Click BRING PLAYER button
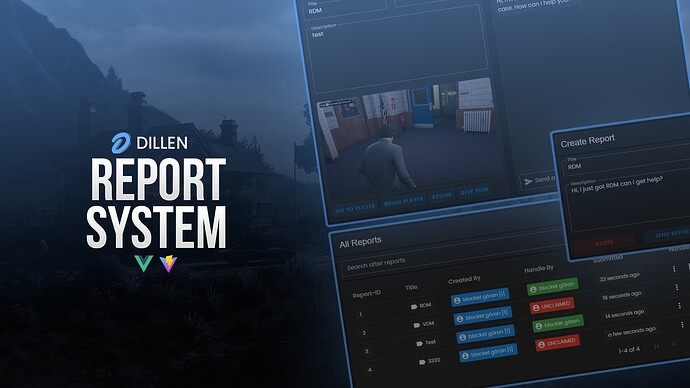Image resolution: width=690 pixels, height=388 pixels. click(x=404, y=201)
